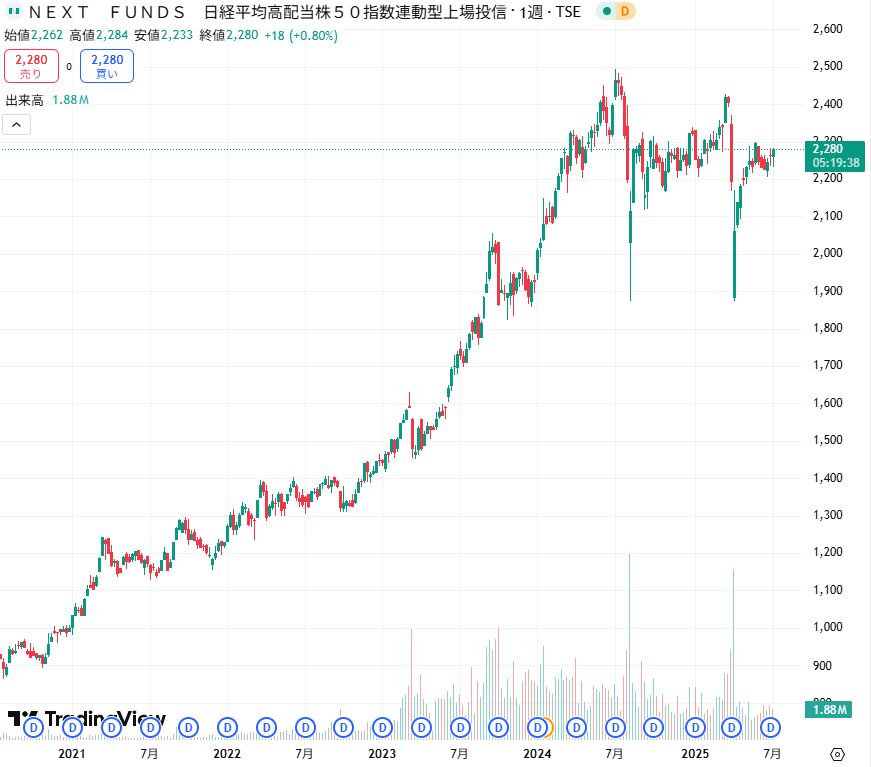This screenshot has width=871, height=767.
Task: Collapse the indicator legend with the chevron
Action: click(x=17, y=125)
